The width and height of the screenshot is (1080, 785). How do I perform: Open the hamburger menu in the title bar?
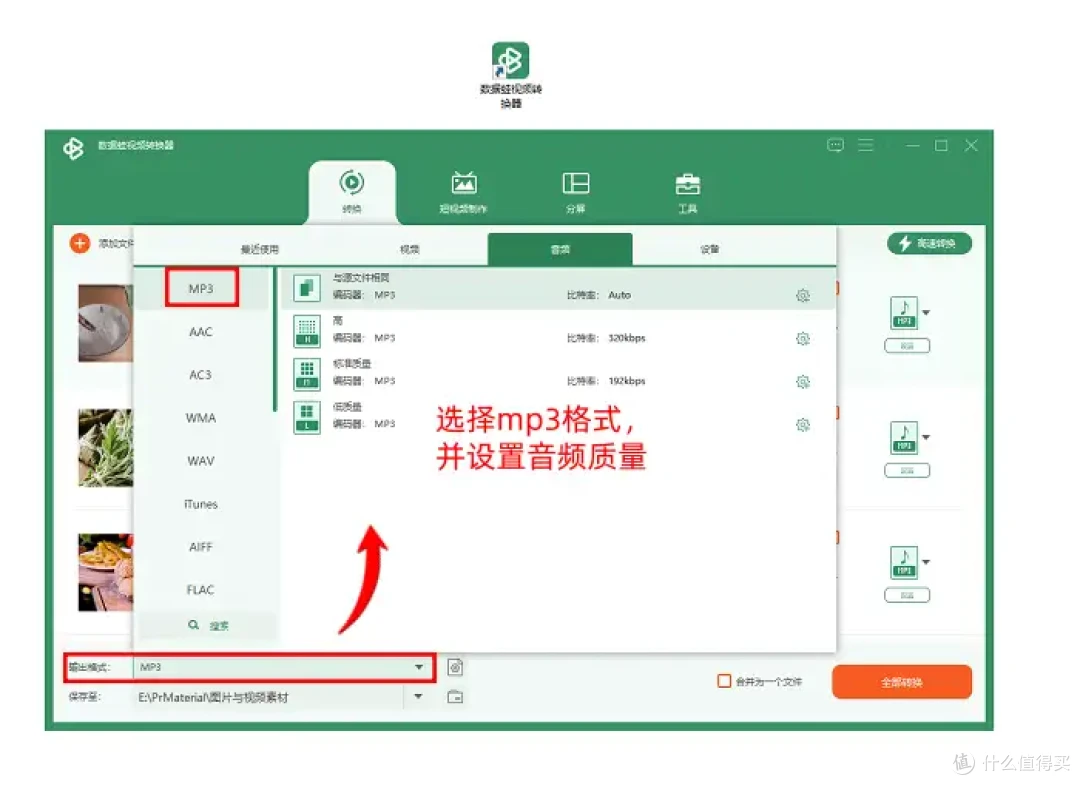tap(866, 145)
